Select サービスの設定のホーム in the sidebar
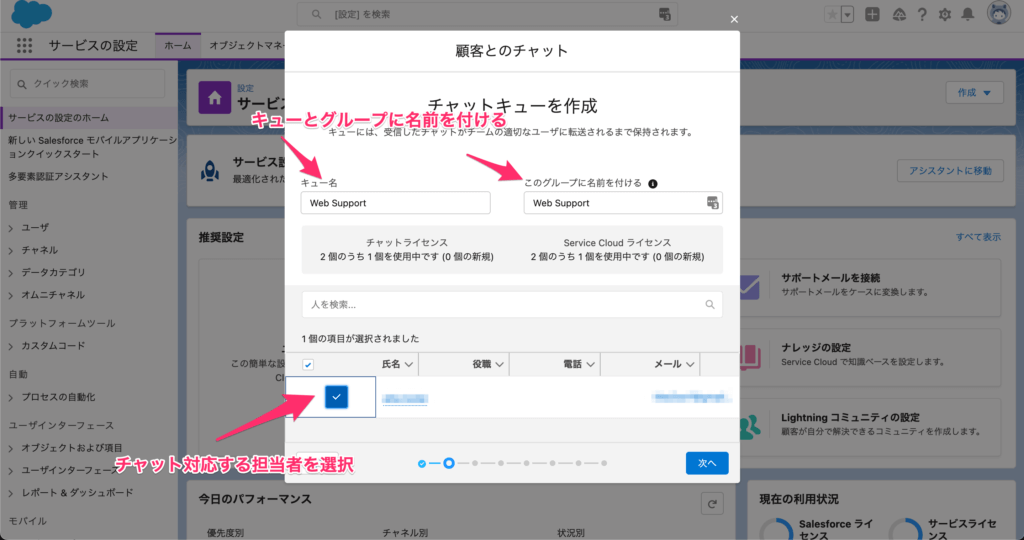This screenshot has width=1024, height=540. click(x=89, y=118)
